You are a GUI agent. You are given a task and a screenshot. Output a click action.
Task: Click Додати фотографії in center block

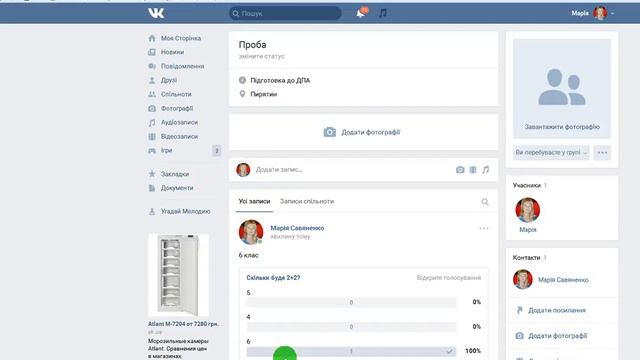(x=362, y=132)
